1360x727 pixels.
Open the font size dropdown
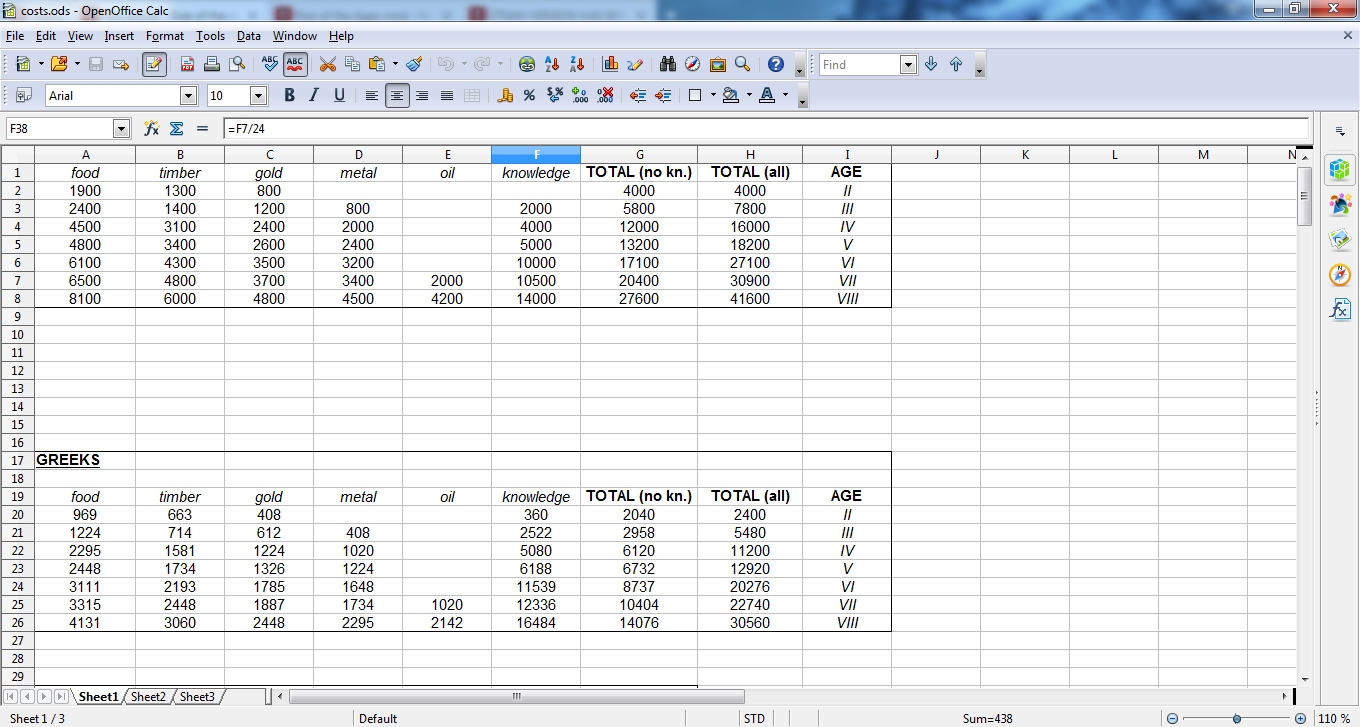point(258,95)
